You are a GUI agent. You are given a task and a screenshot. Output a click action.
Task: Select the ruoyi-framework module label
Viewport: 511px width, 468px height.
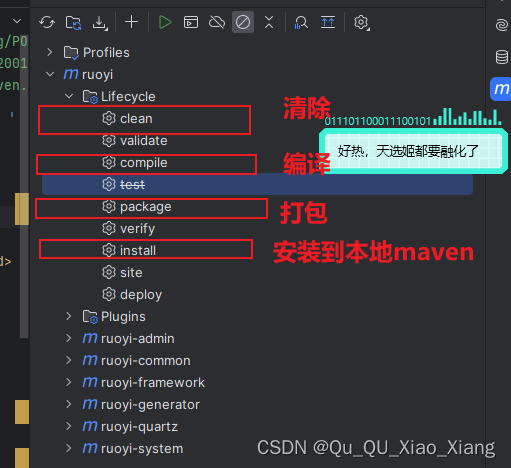pyautogui.click(x=153, y=383)
